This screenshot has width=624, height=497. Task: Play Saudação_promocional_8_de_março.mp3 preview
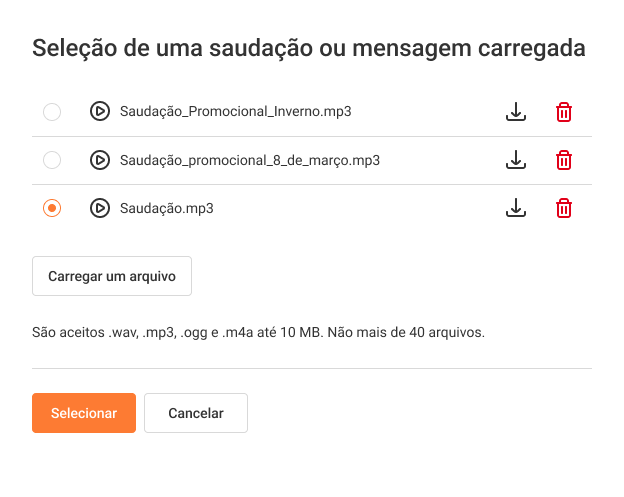(99, 160)
